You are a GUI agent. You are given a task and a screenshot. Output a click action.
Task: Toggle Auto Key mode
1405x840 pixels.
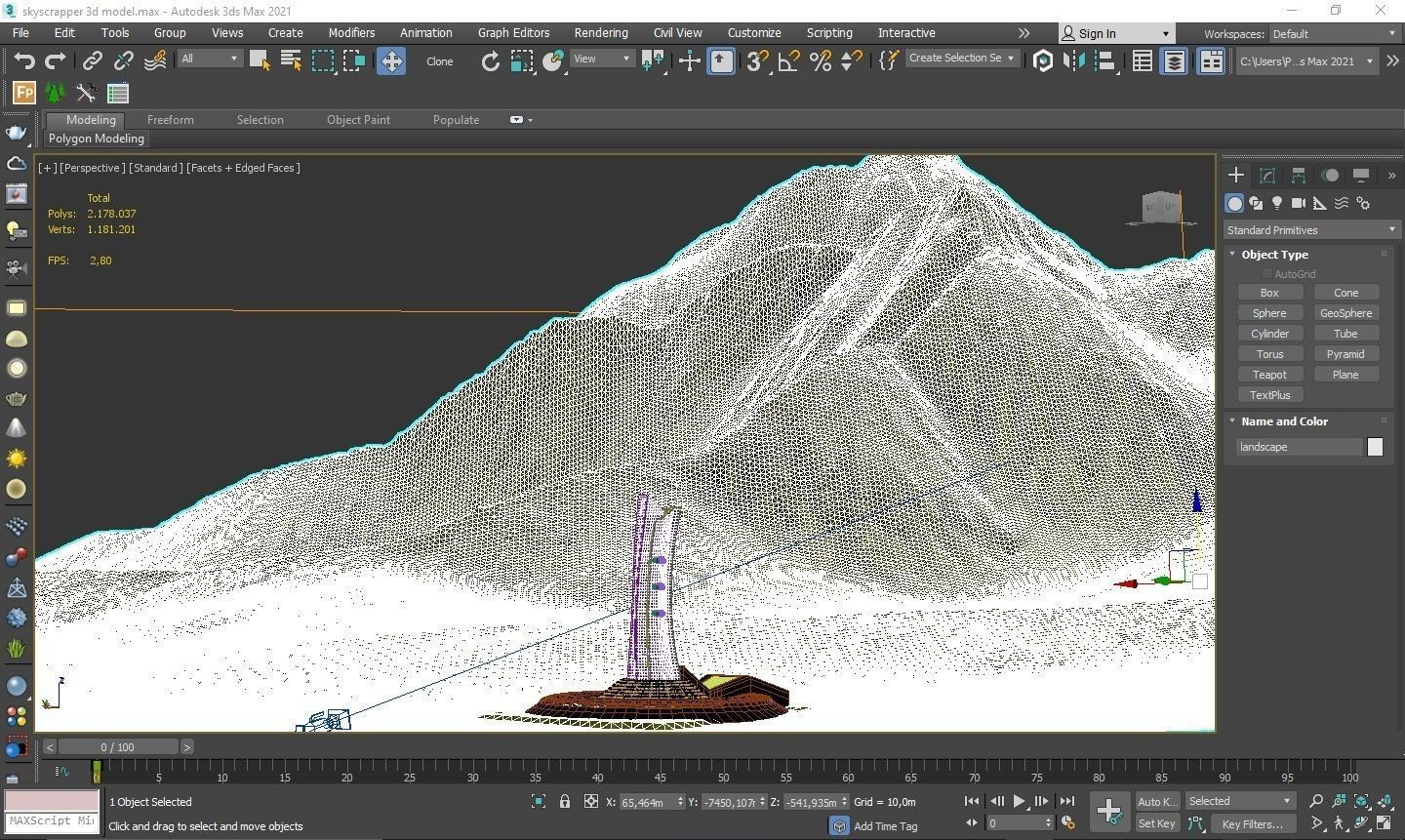click(x=1157, y=801)
